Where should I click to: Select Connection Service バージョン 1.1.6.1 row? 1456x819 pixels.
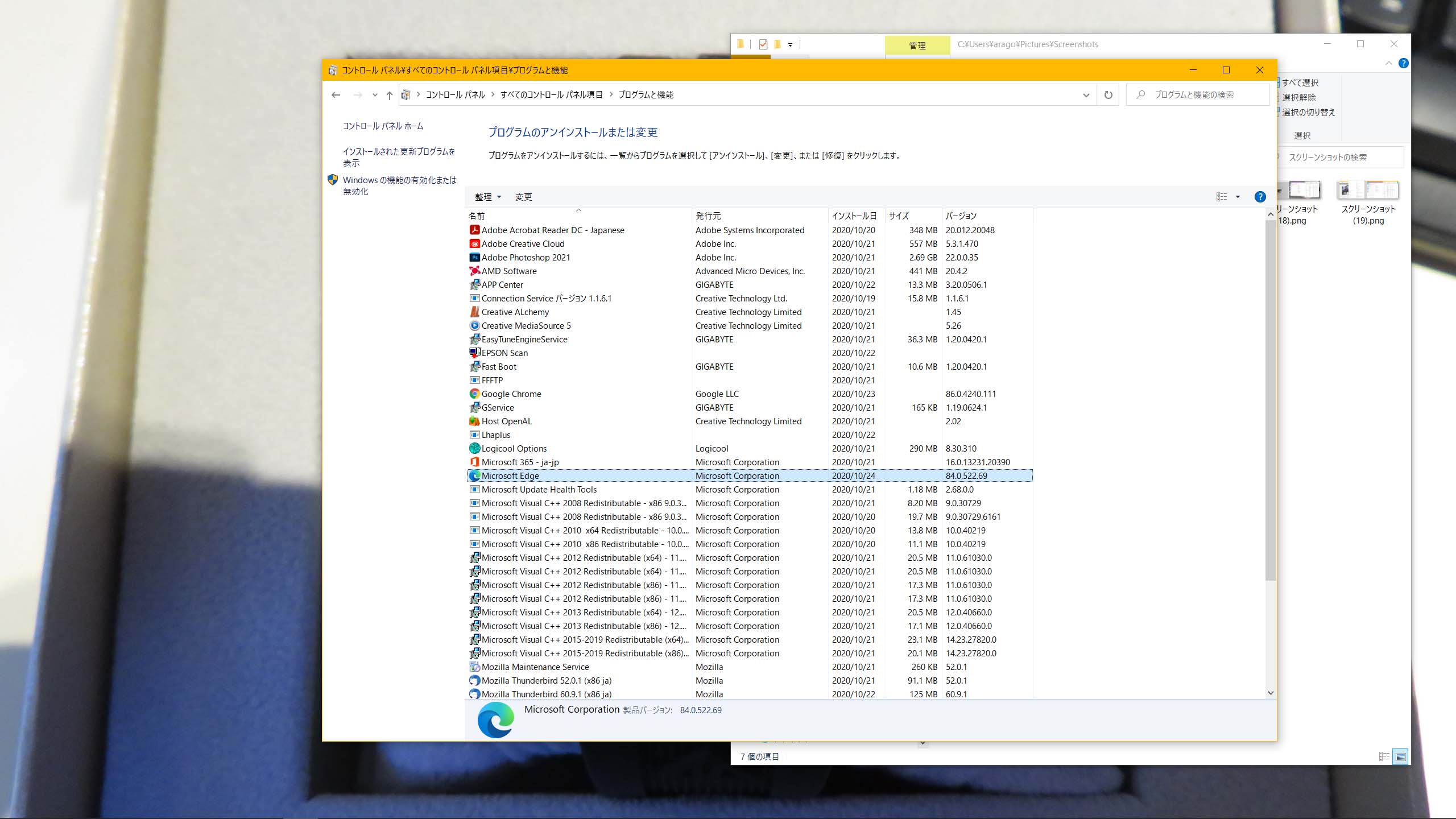pos(750,298)
